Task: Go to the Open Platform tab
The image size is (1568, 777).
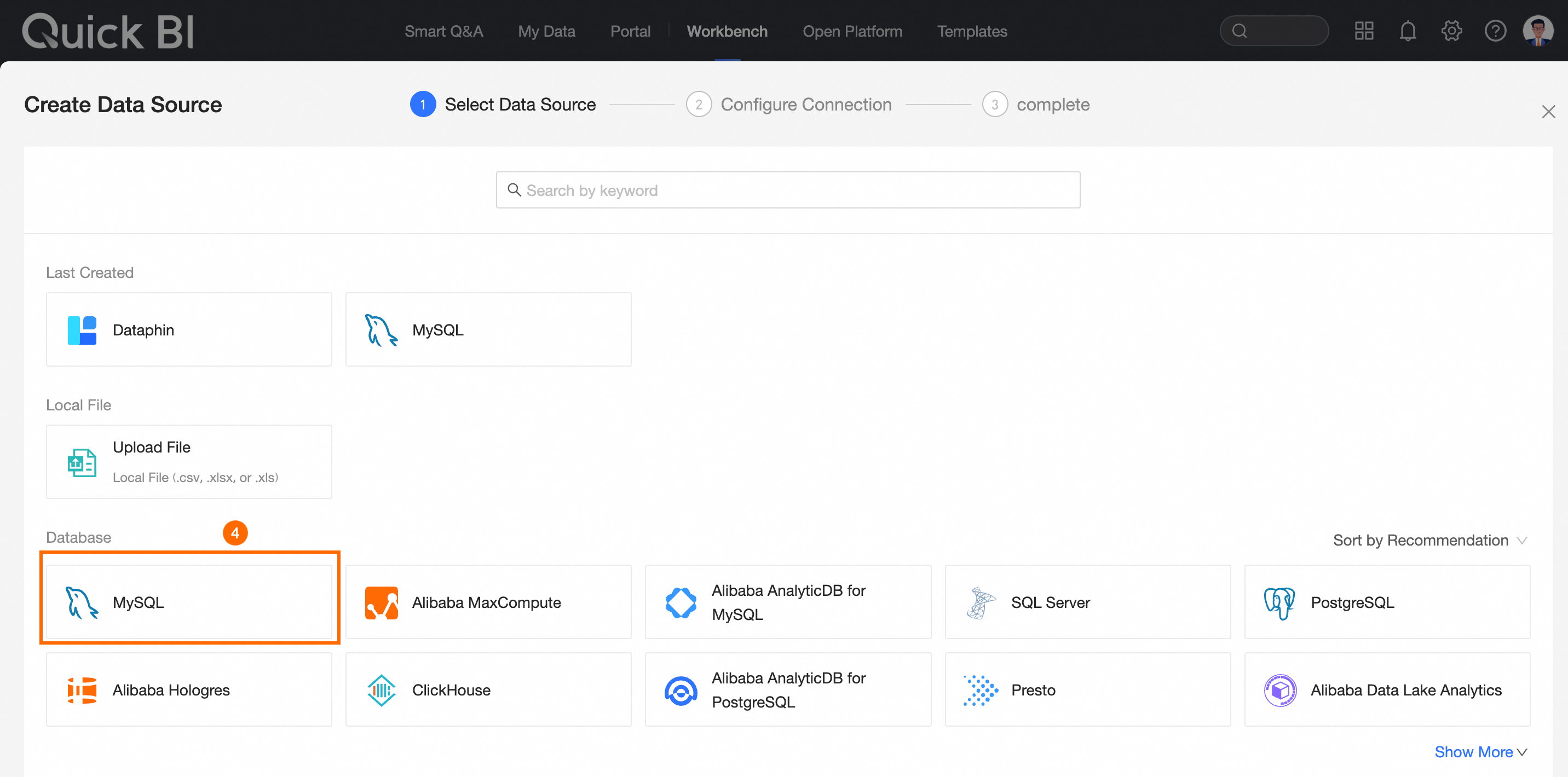Action: [x=851, y=31]
